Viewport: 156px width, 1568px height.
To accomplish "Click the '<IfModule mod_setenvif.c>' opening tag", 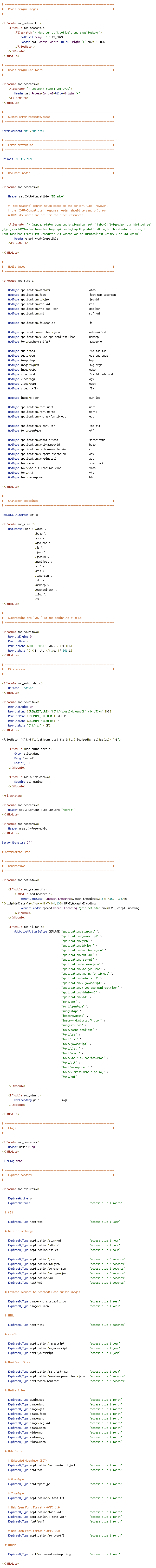I will click(x=21, y=23).
